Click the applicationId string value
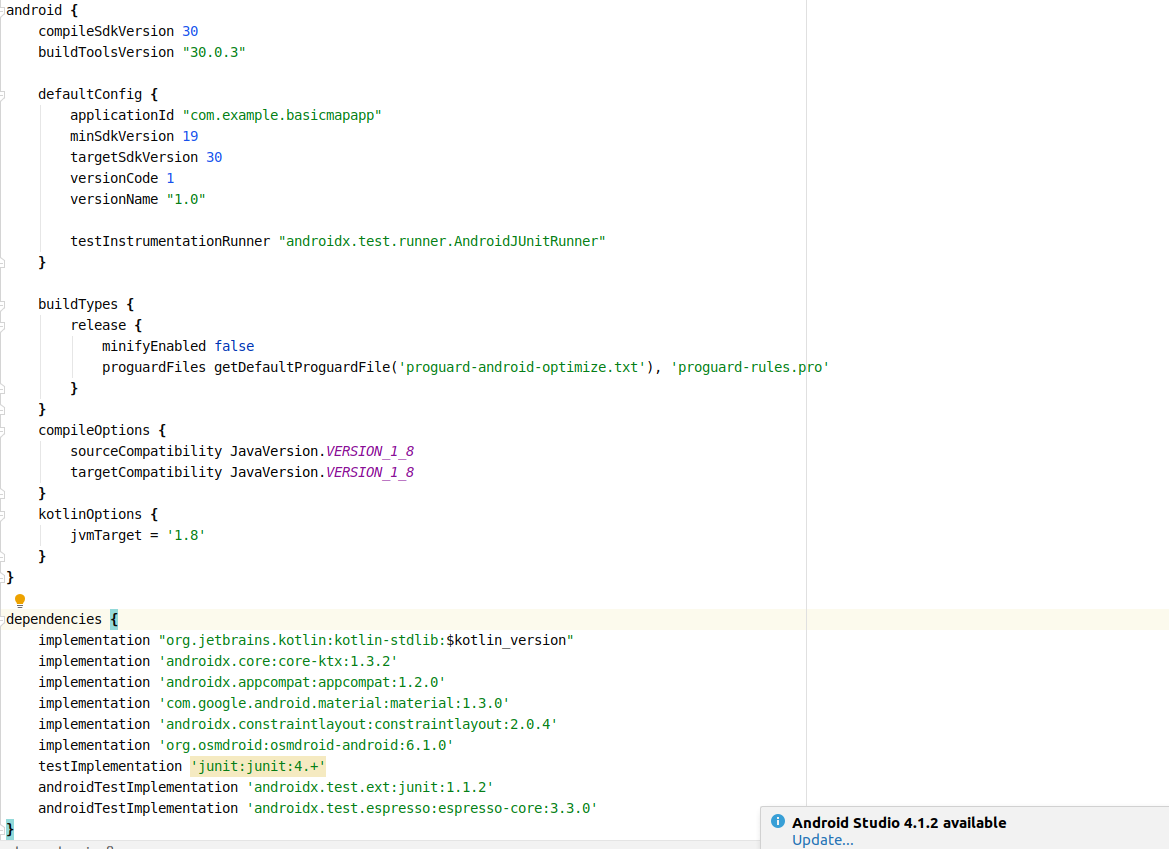The width and height of the screenshot is (1169, 849). point(282,115)
